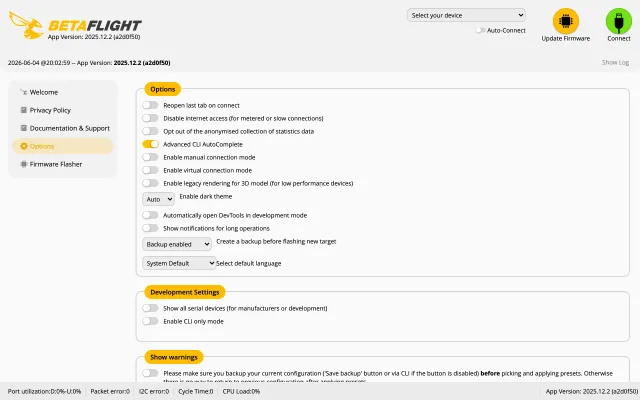Toggle the backup configuration warning switch
The width and height of the screenshot is (640, 400).
[x=150, y=373]
